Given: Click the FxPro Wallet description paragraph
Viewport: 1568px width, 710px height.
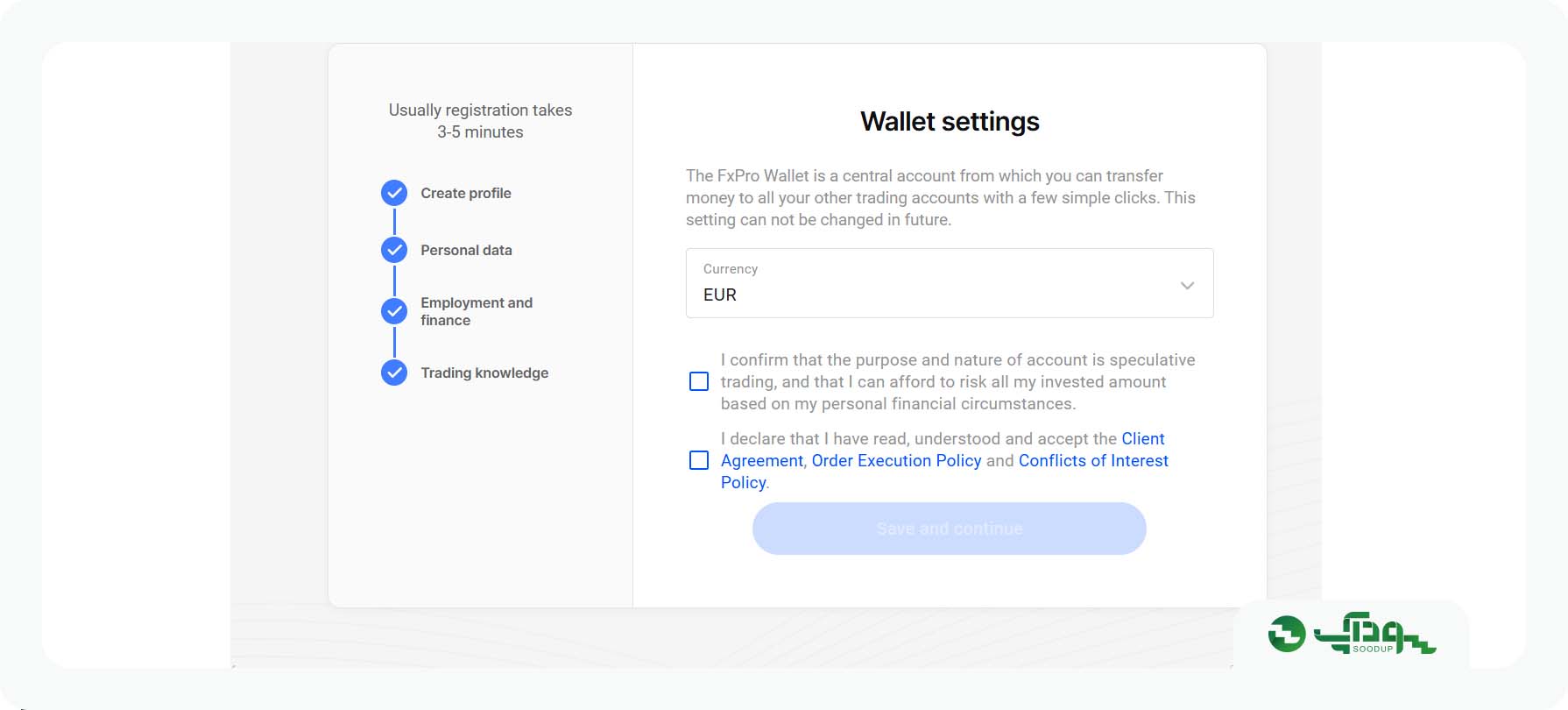Looking at the screenshot, I should (941, 197).
